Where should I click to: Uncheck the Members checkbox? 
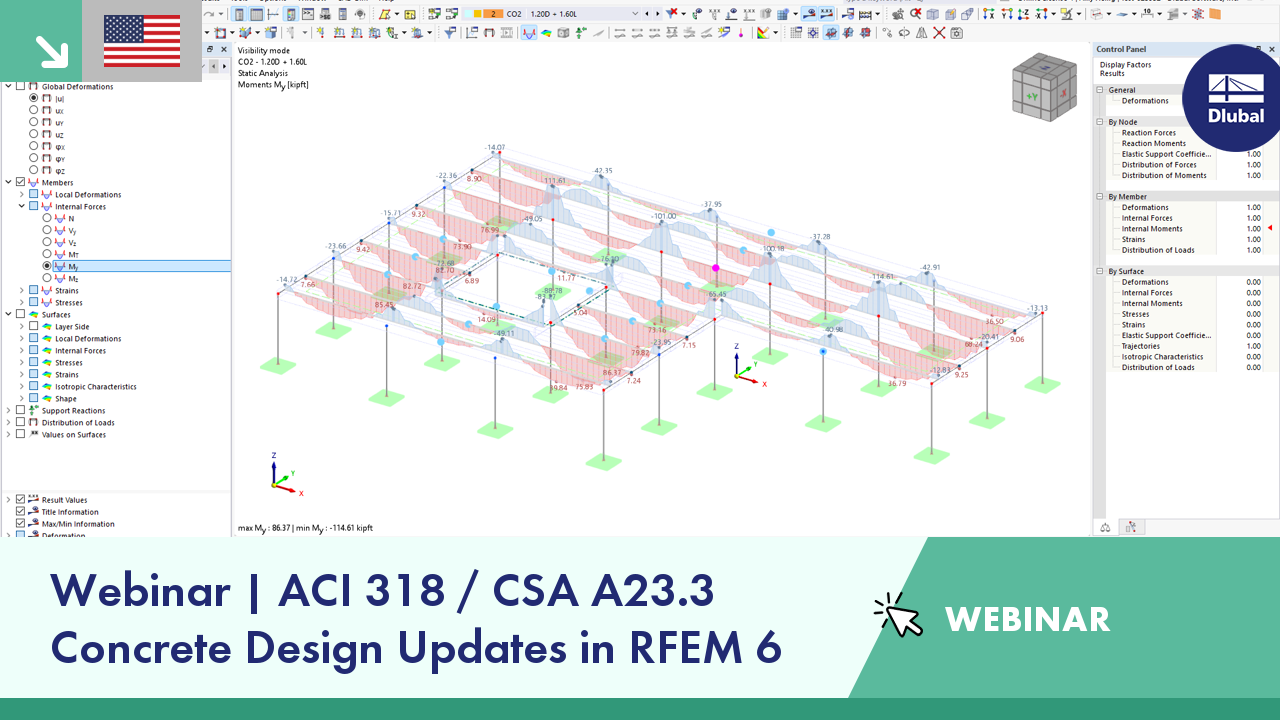21,182
